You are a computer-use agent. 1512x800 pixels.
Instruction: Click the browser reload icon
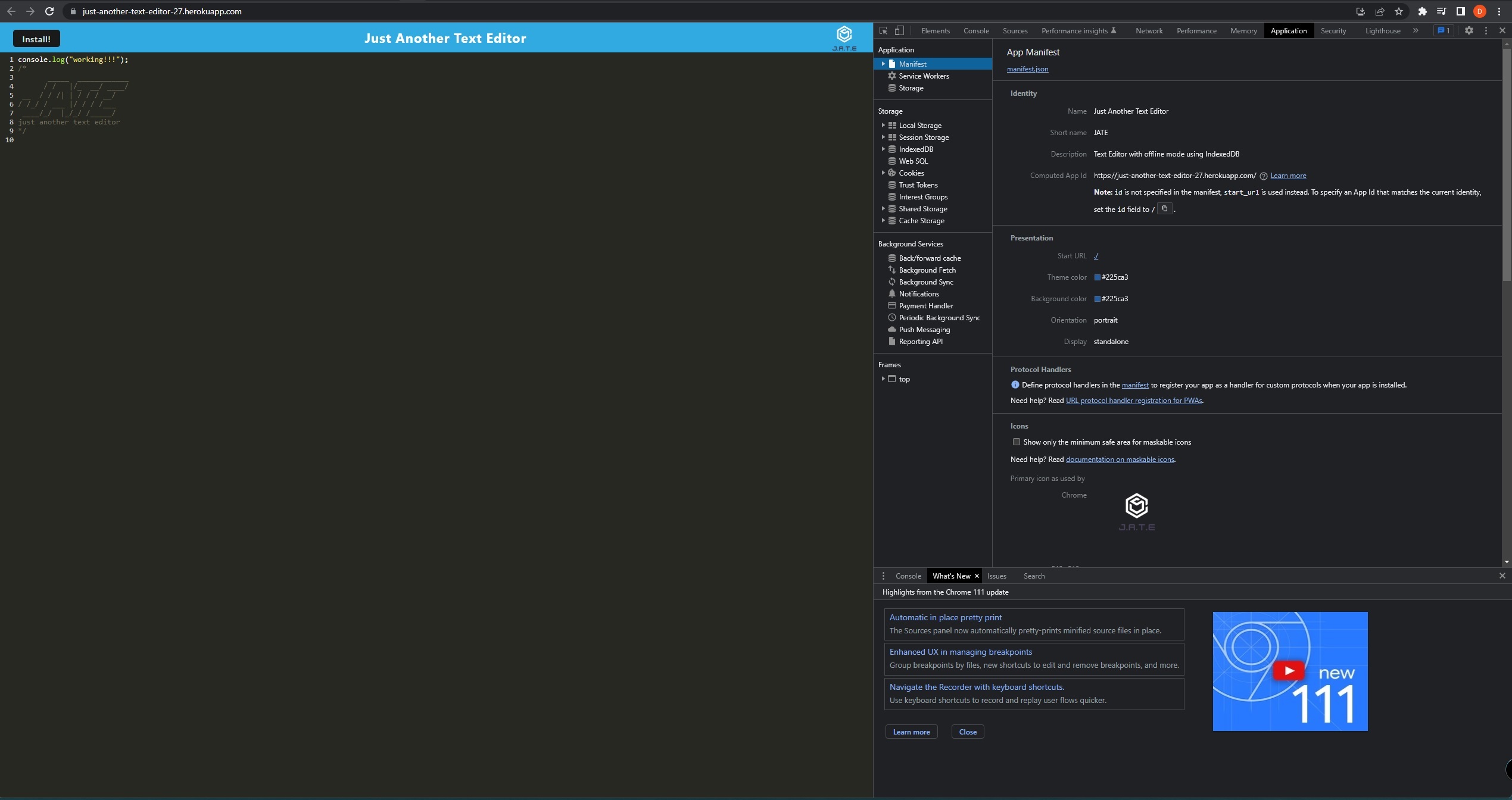click(49, 11)
